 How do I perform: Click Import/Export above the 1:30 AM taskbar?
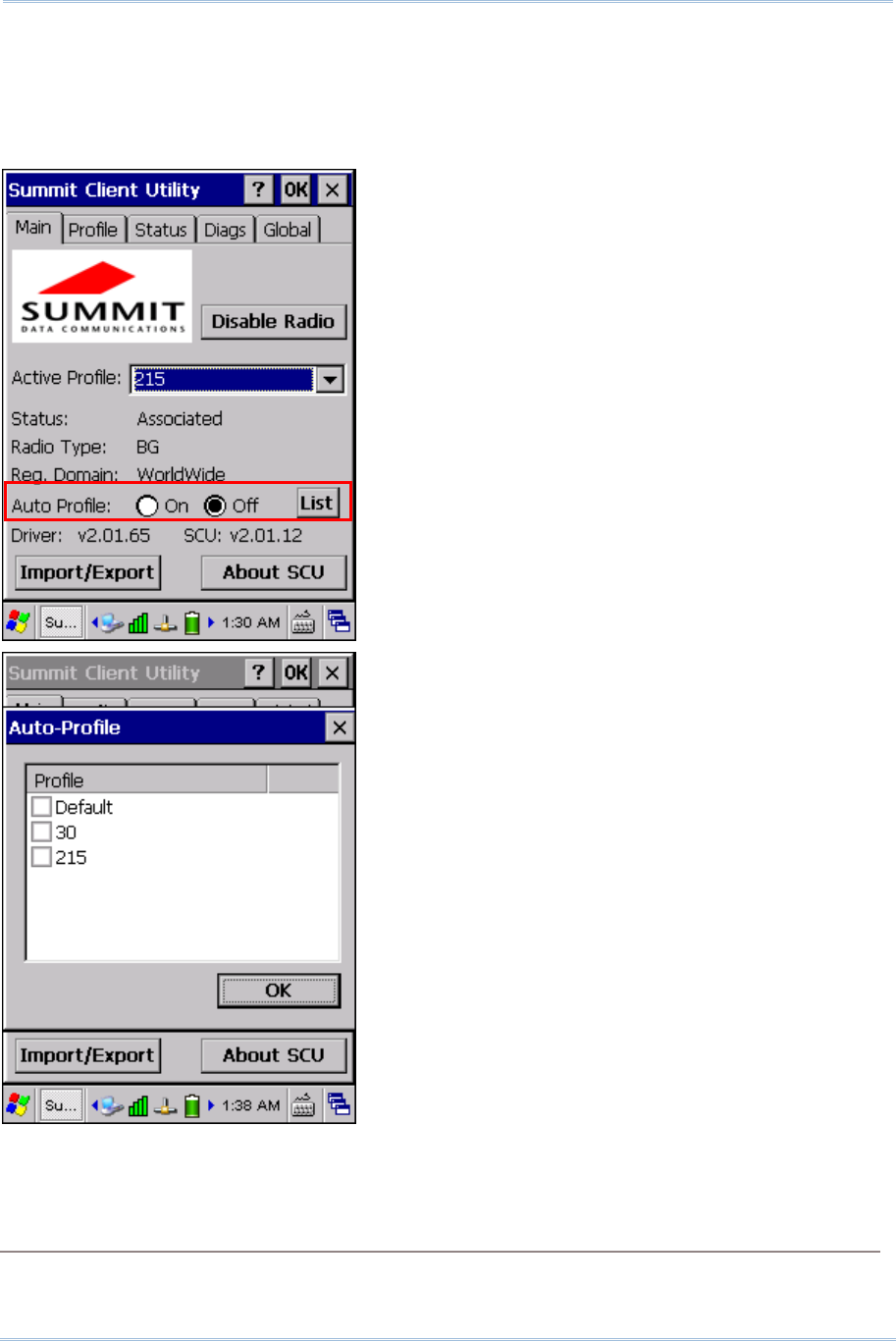click(x=88, y=572)
